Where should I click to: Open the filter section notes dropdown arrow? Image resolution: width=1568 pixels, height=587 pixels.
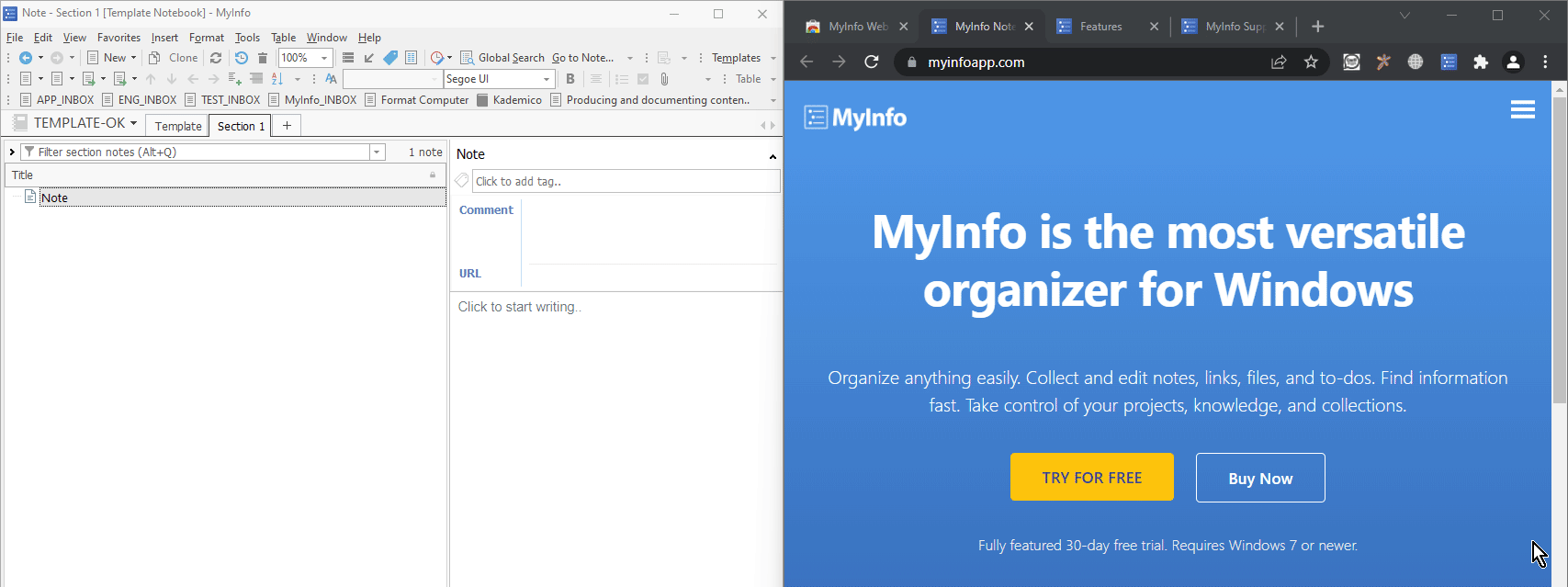pos(378,152)
